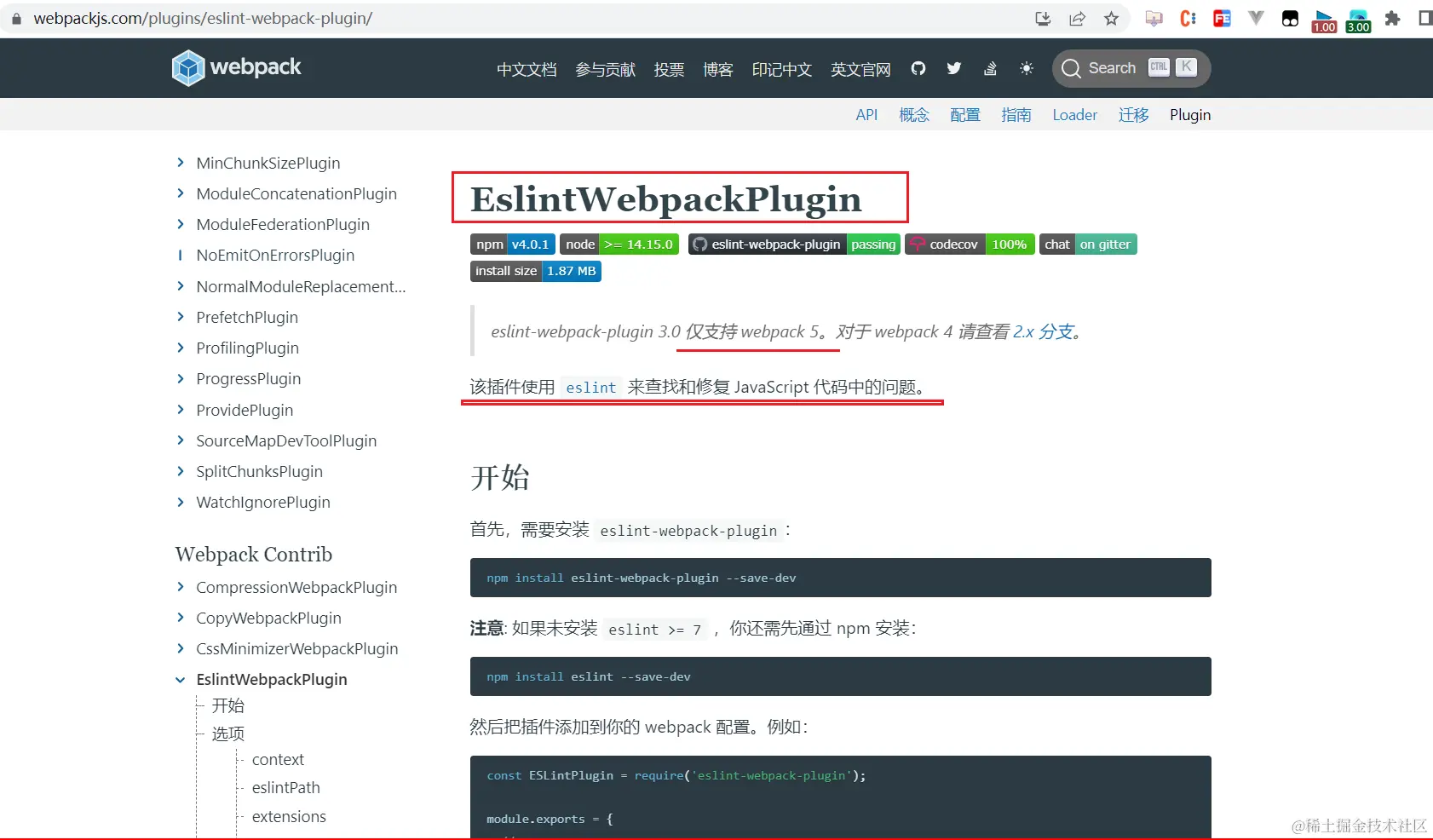Expand the CompressionWebpackPlugin chevron
Image resolution: width=1433 pixels, height=840 pixels.
click(x=180, y=587)
